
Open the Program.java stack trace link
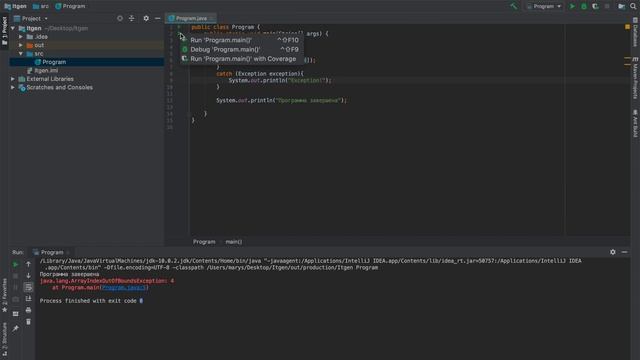124,287
